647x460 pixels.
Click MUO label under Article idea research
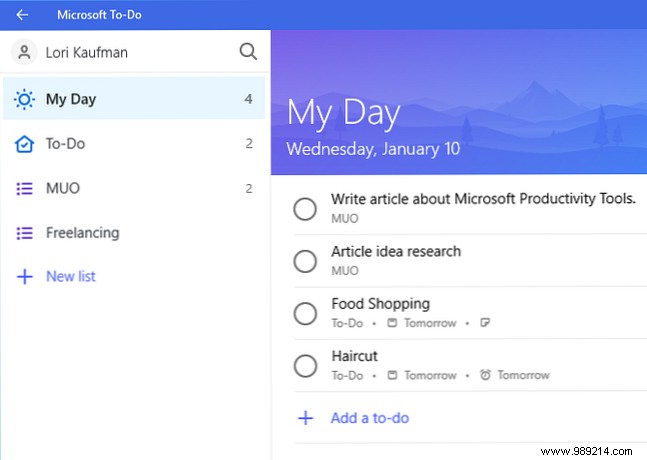coord(345,271)
